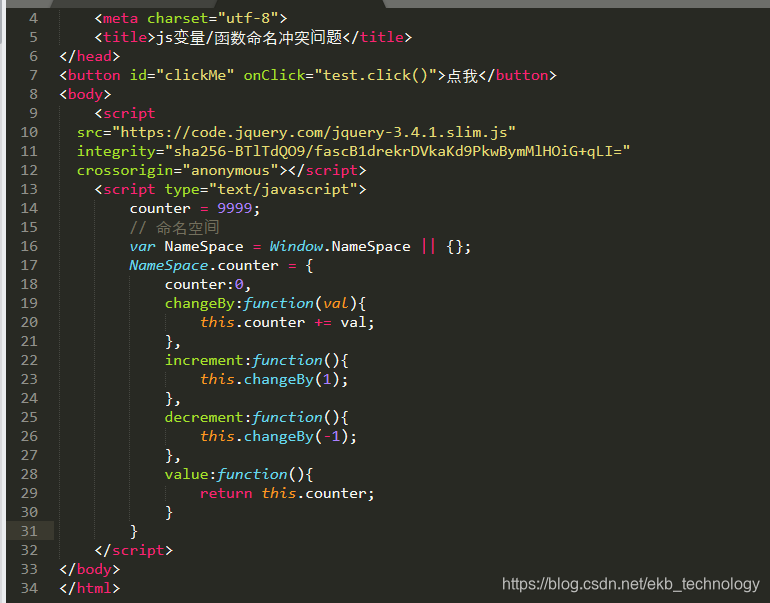Screen dimensions: 770x603
Task: Click line number 16 in gutter
Action: click(29, 247)
